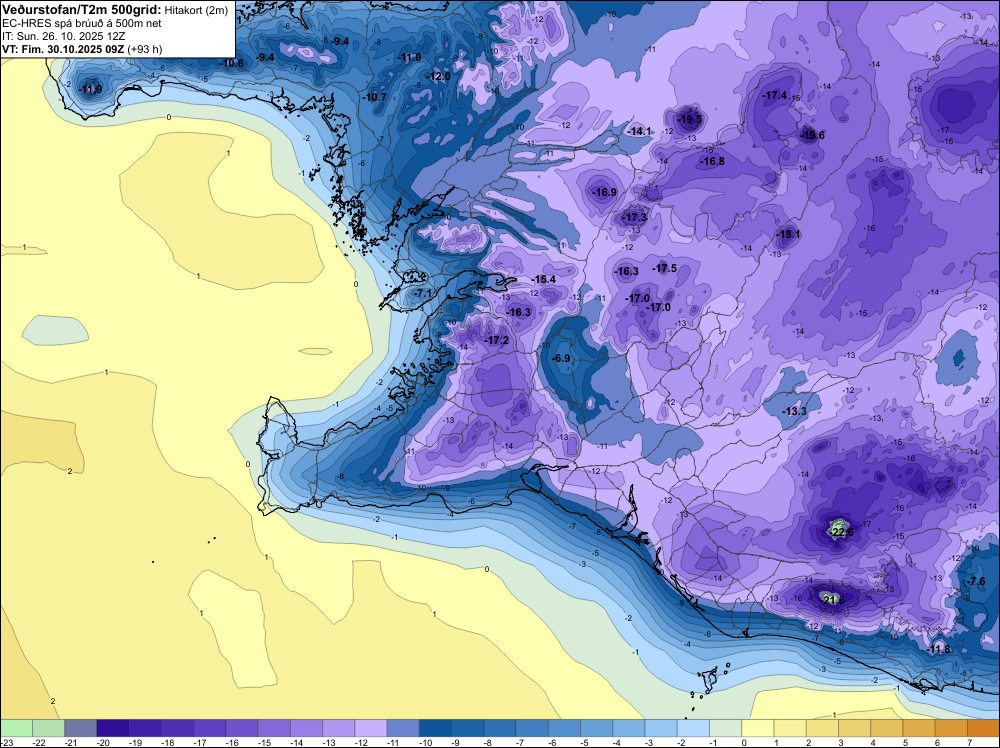Click the light green -22 legend swatch
Image resolution: width=1000 pixels, height=748 pixels.
coord(48,728)
